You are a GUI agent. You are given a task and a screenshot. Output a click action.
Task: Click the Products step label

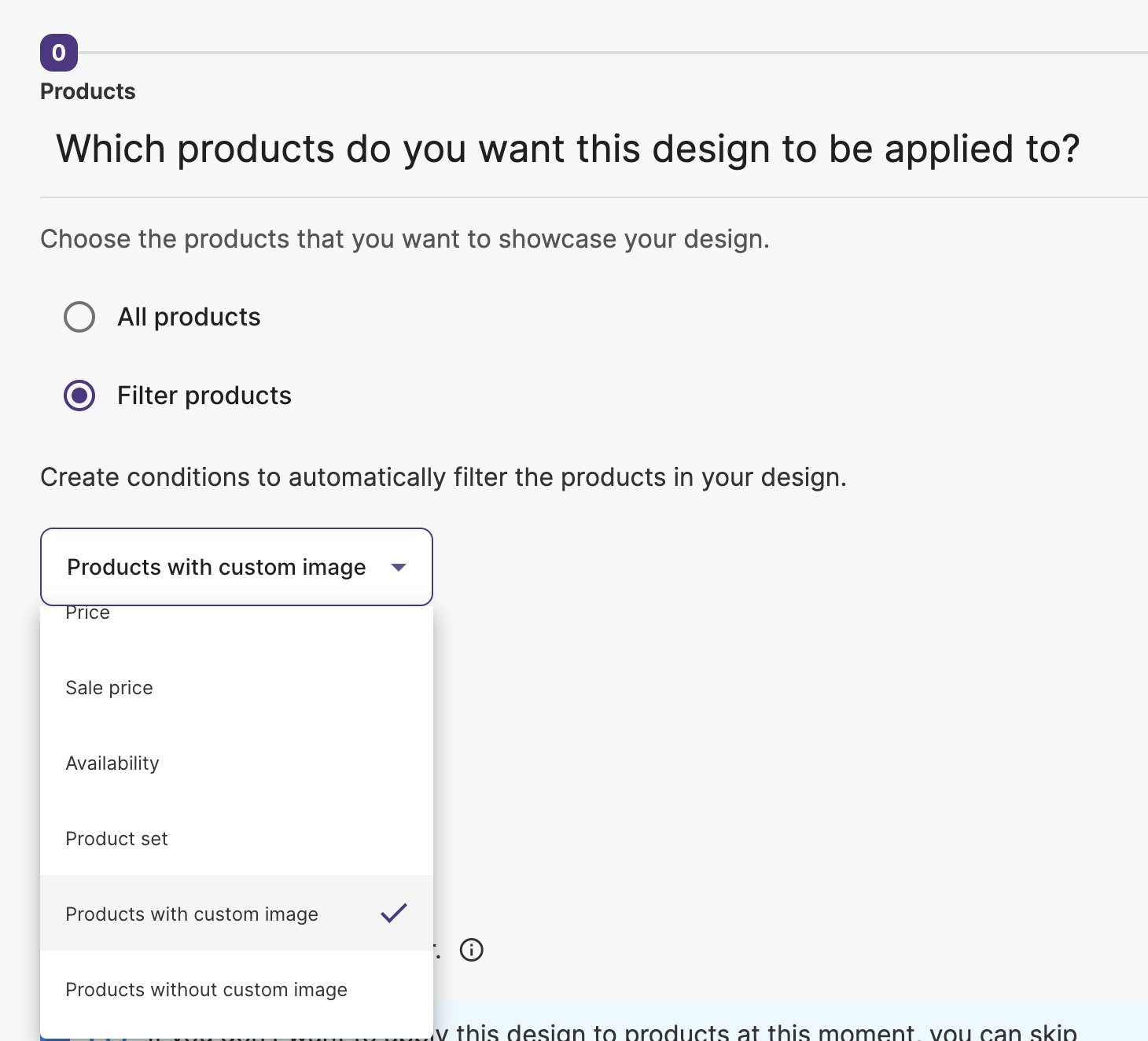88,91
